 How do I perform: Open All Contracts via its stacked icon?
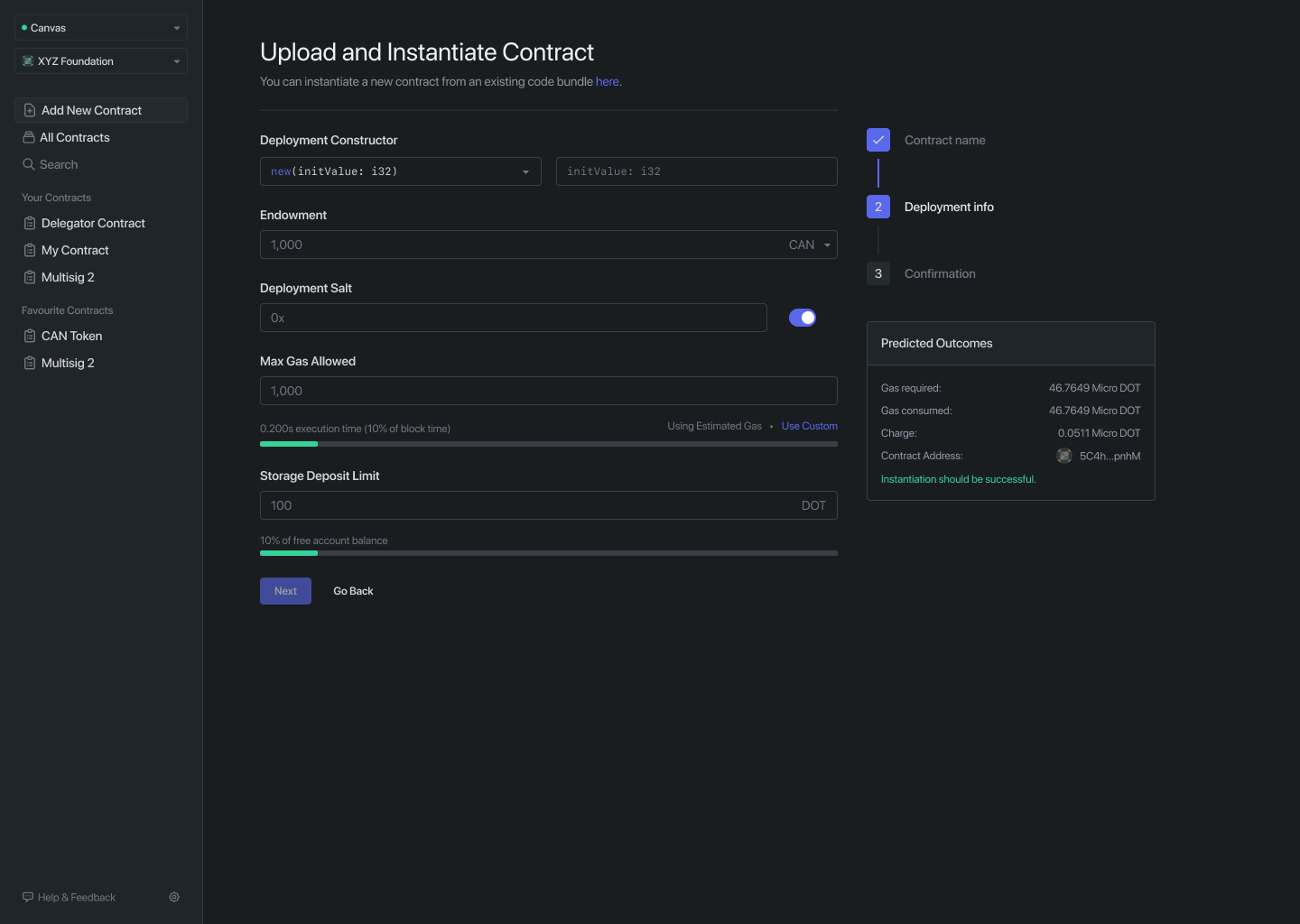click(x=28, y=137)
